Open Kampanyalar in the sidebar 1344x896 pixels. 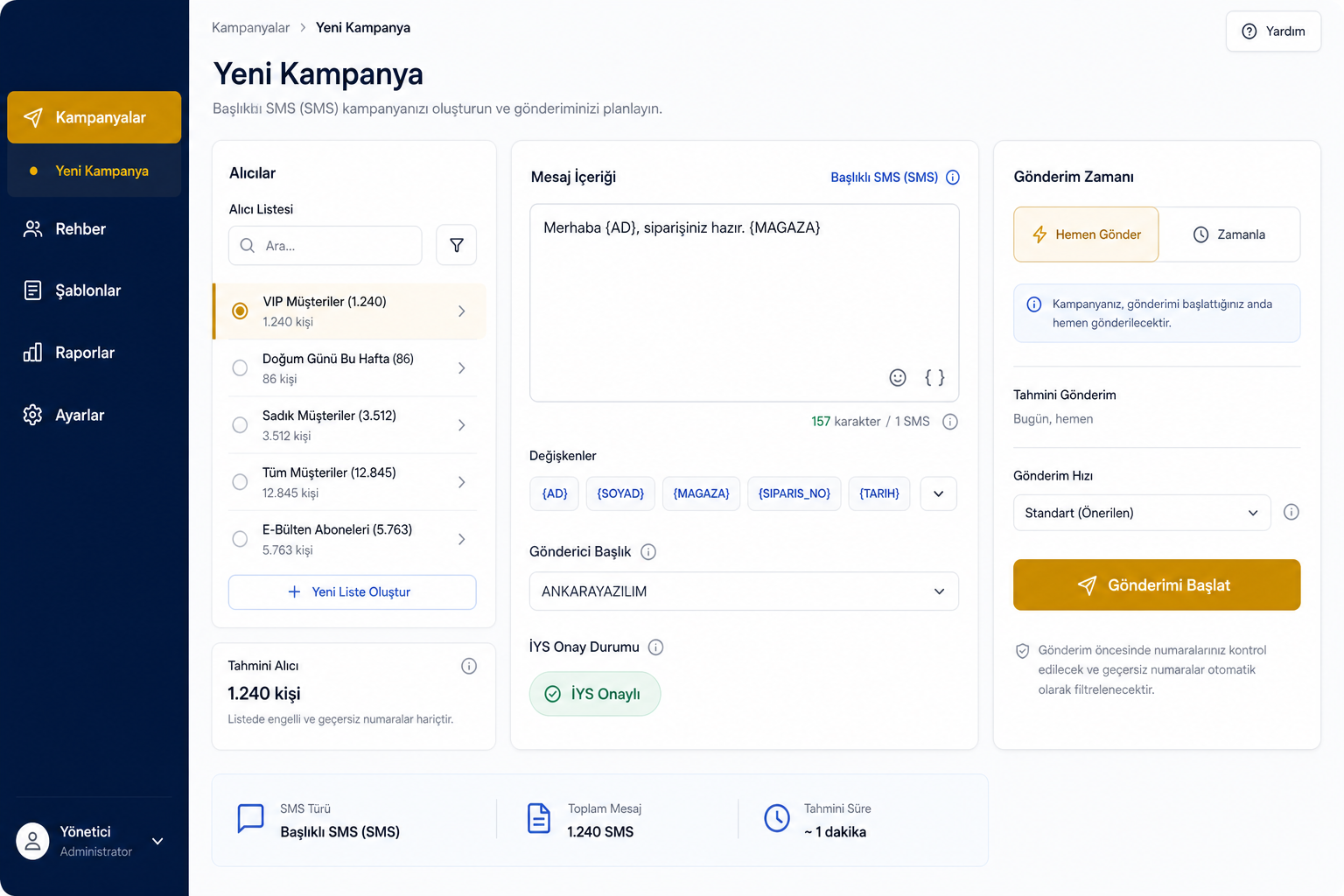click(94, 117)
